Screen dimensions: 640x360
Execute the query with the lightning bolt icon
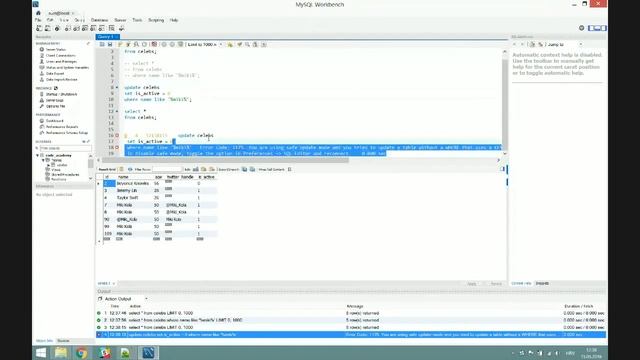[120, 44]
